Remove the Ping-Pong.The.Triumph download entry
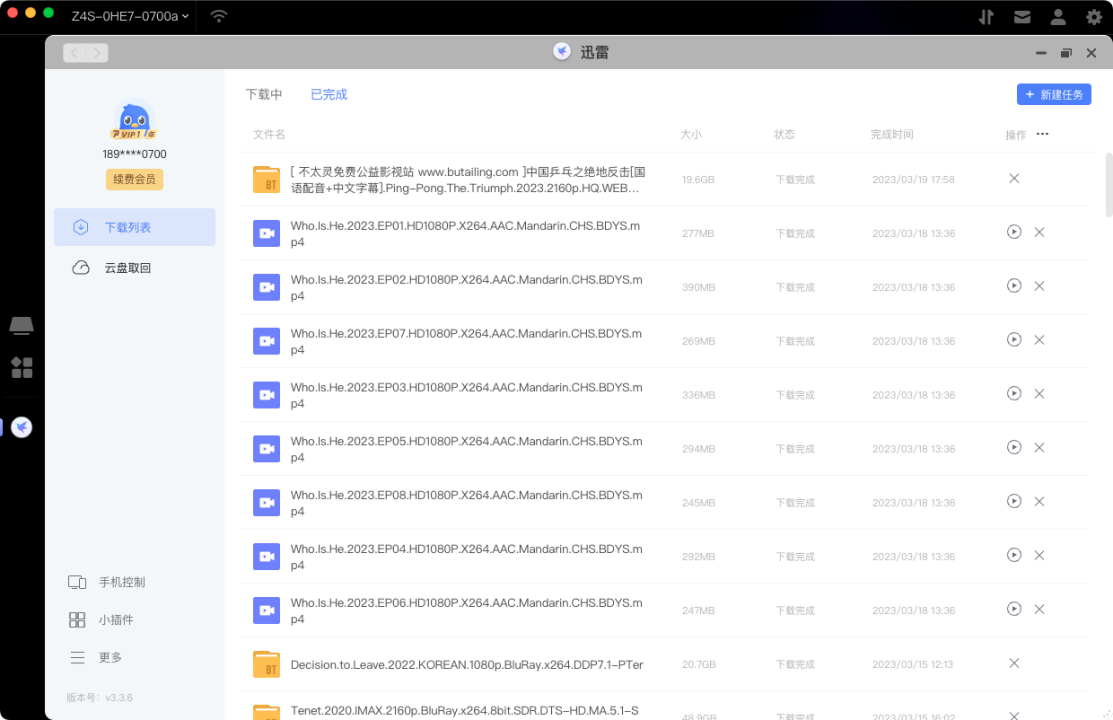Image resolution: width=1113 pixels, height=720 pixels. (1014, 178)
